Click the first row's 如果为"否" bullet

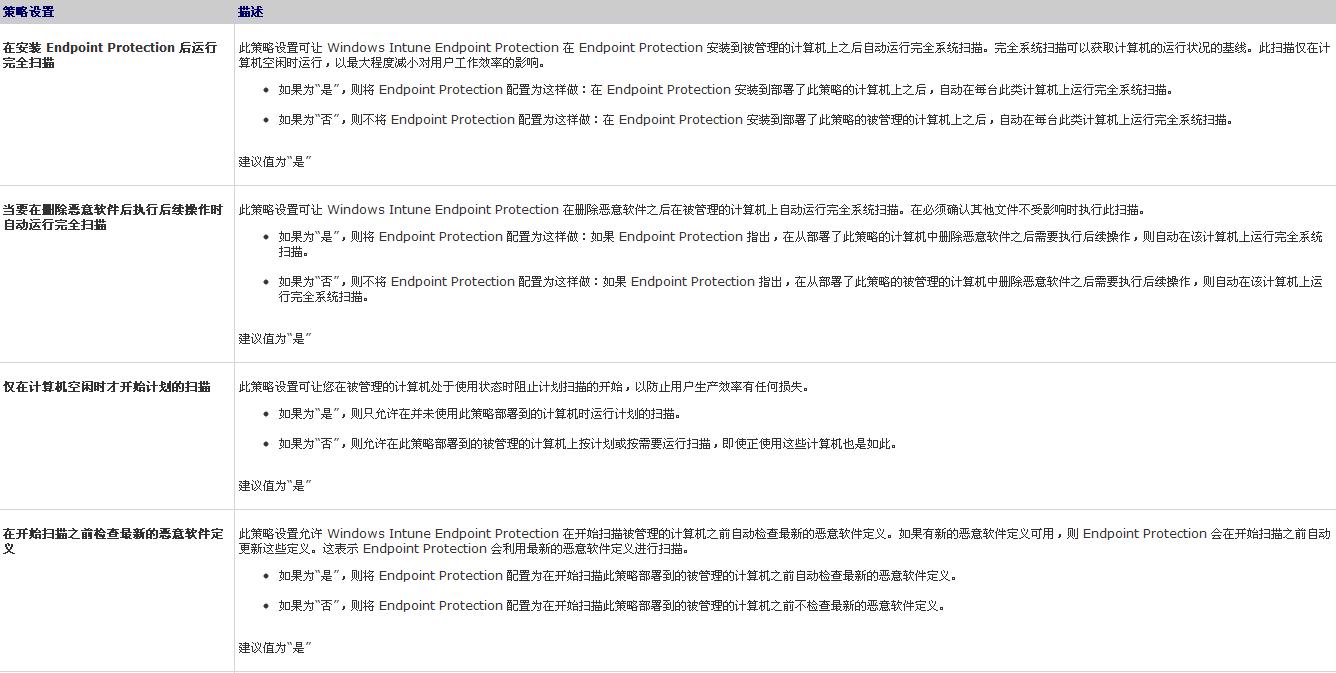pyautogui.click(x=756, y=120)
